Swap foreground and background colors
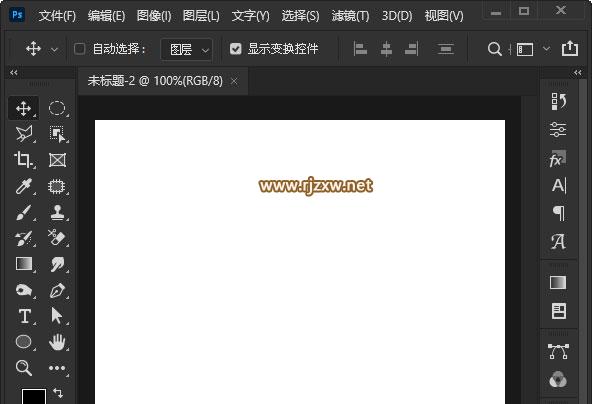The width and height of the screenshot is (592, 404). [58, 393]
